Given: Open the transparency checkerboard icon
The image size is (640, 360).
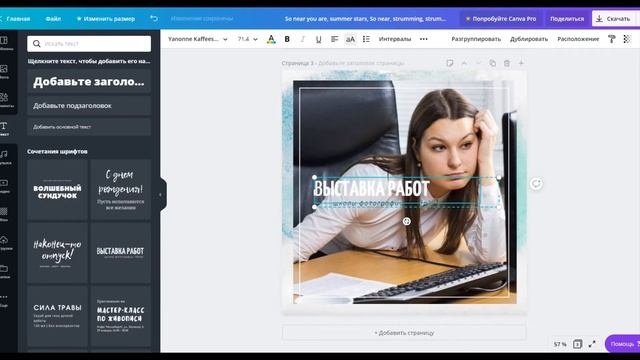Looking at the screenshot, I should [627, 39].
